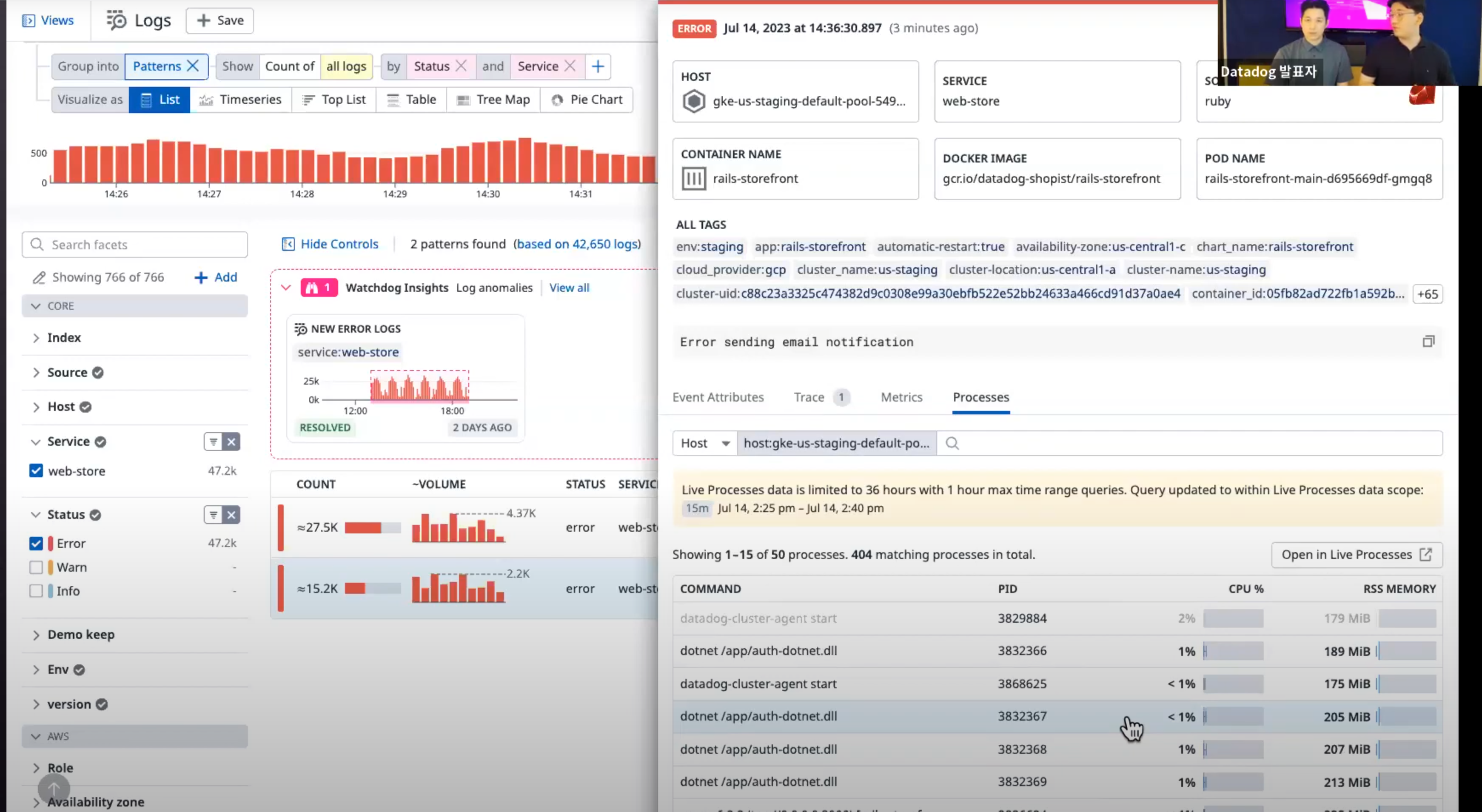This screenshot has width=1482, height=812.
Task: Uncheck the Error status checkbox
Action: click(x=36, y=543)
